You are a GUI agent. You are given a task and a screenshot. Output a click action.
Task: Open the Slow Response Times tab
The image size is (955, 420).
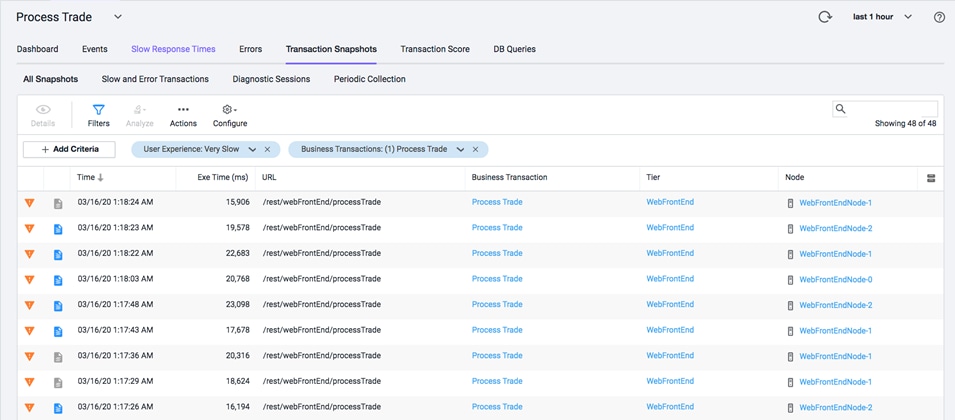[x=173, y=49]
